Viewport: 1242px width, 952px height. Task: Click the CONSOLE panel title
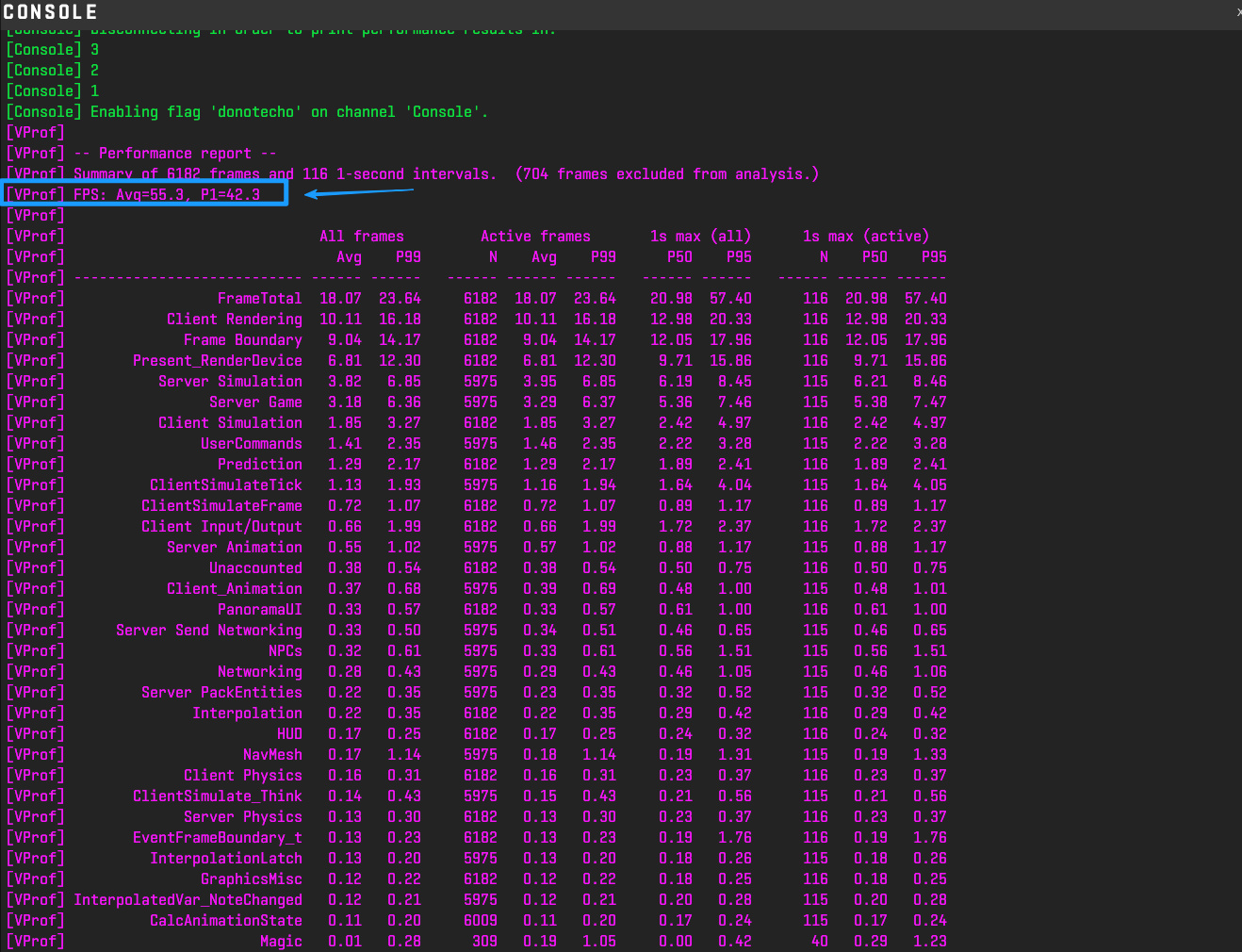[50, 12]
